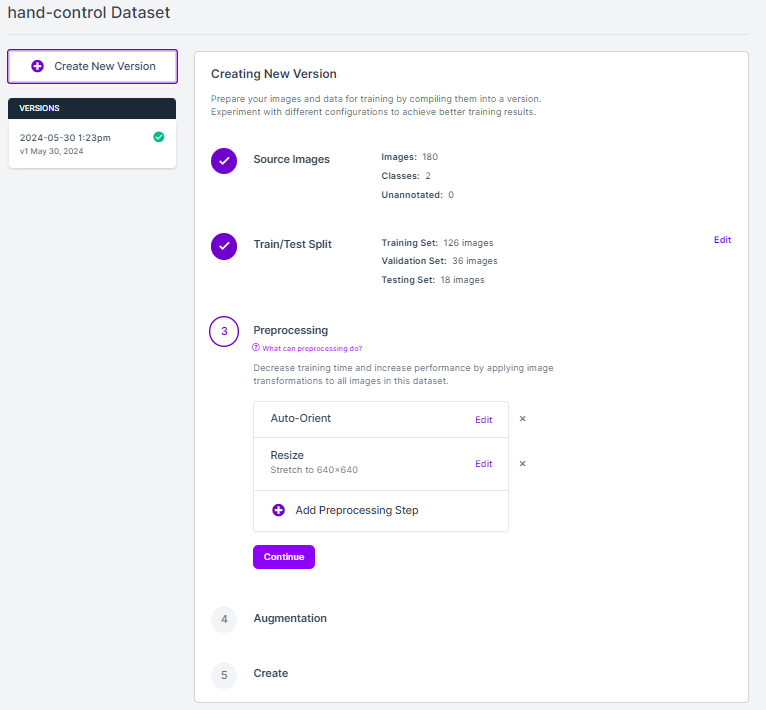
Task: Click 'Unannotated: 0' text
Action: pos(418,195)
